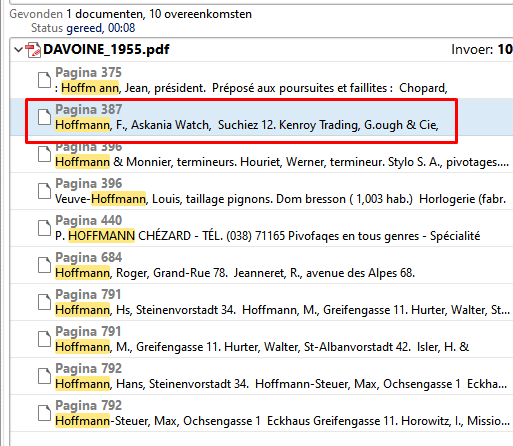Collapse the DAVOINE_1955.pdf results chevron
The image size is (513, 446).
pyautogui.click(x=18, y=50)
